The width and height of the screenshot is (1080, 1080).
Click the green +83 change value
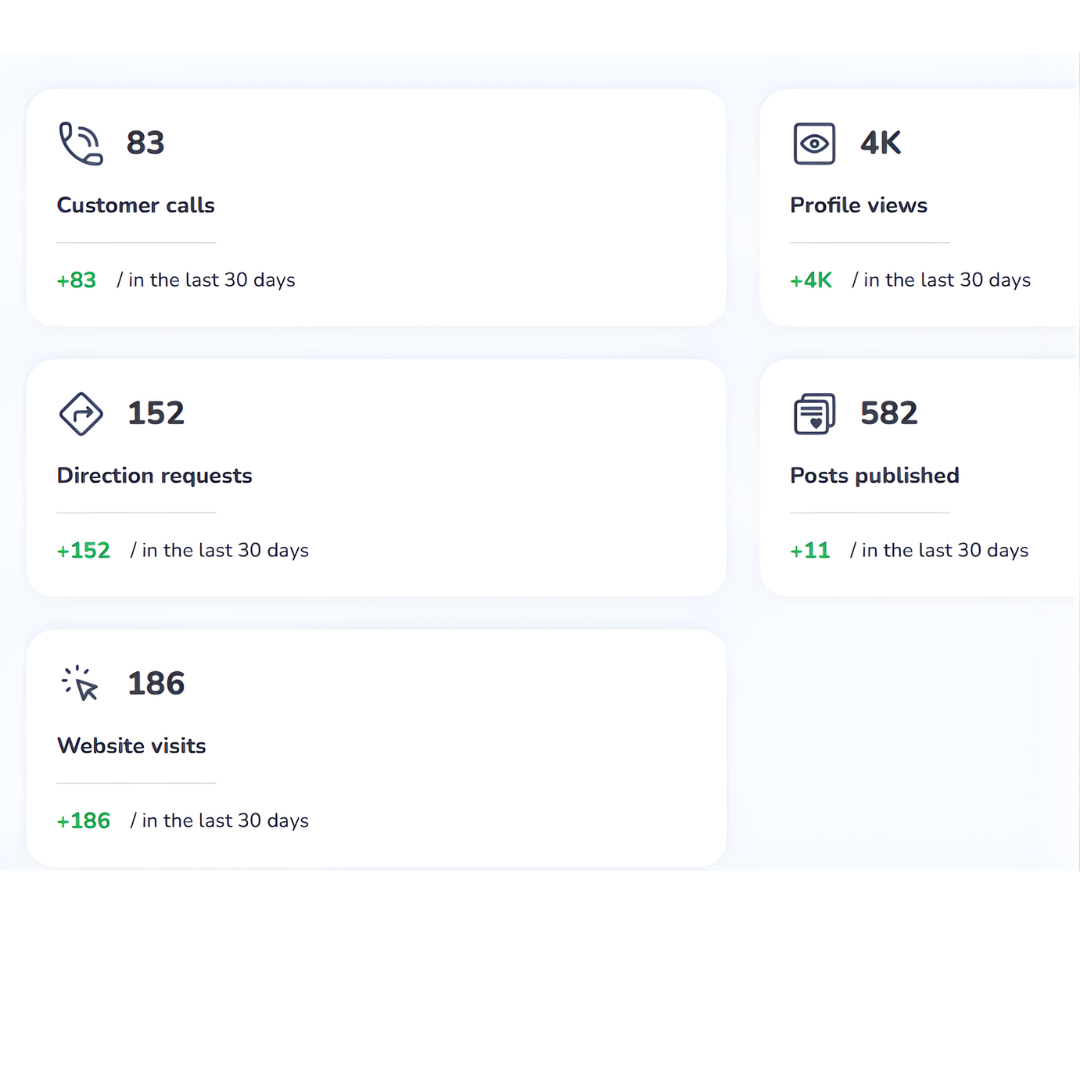76,280
